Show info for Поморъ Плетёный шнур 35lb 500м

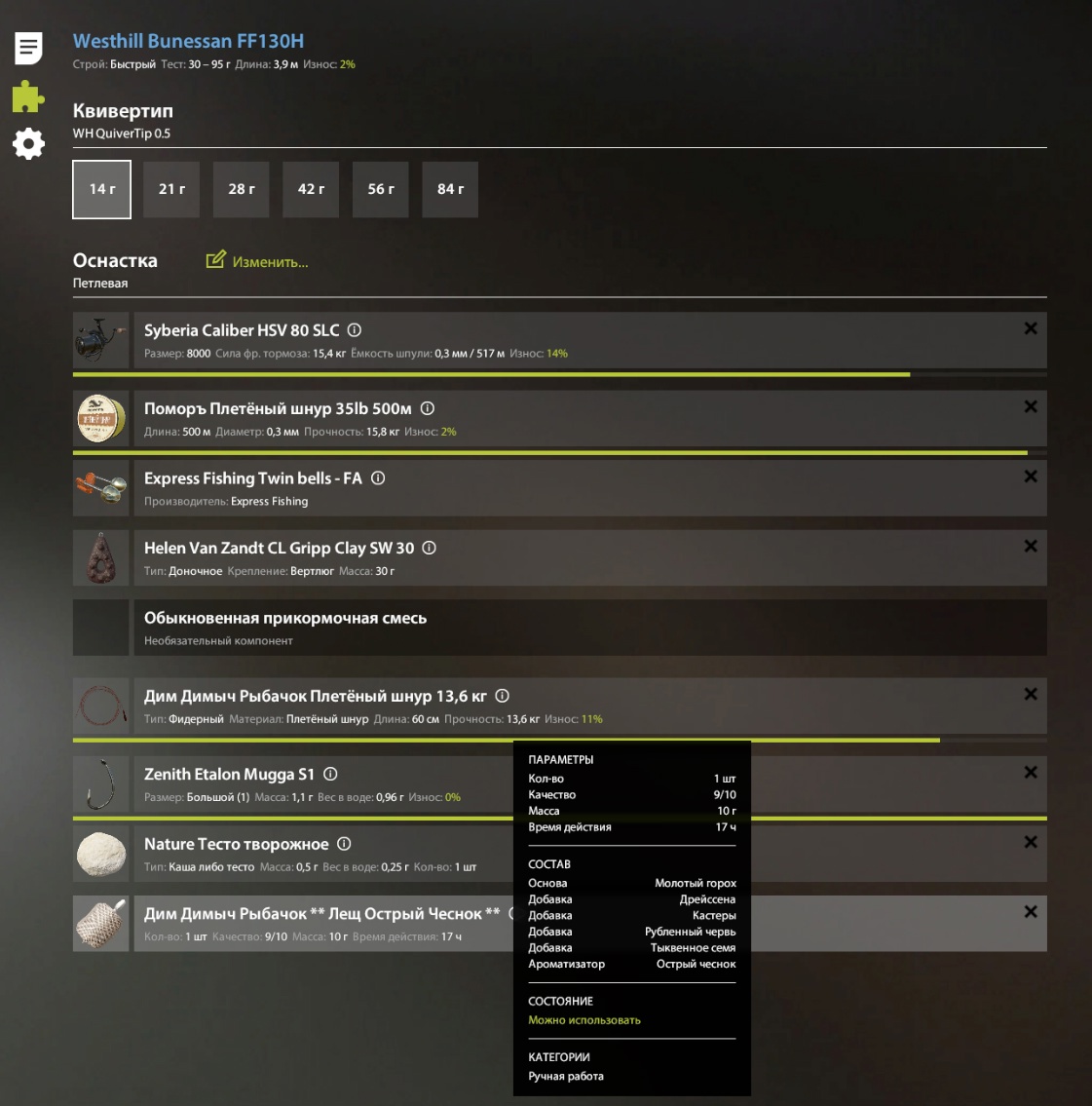(x=428, y=408)
